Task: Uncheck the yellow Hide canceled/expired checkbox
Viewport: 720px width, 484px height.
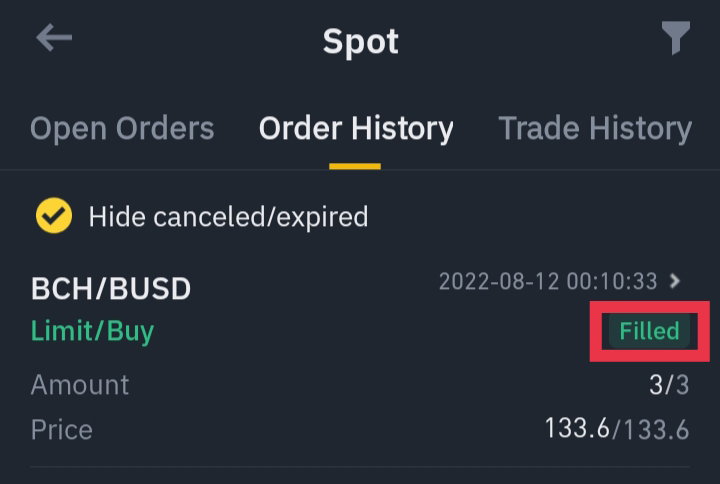Action: click(x=54, y=215)
